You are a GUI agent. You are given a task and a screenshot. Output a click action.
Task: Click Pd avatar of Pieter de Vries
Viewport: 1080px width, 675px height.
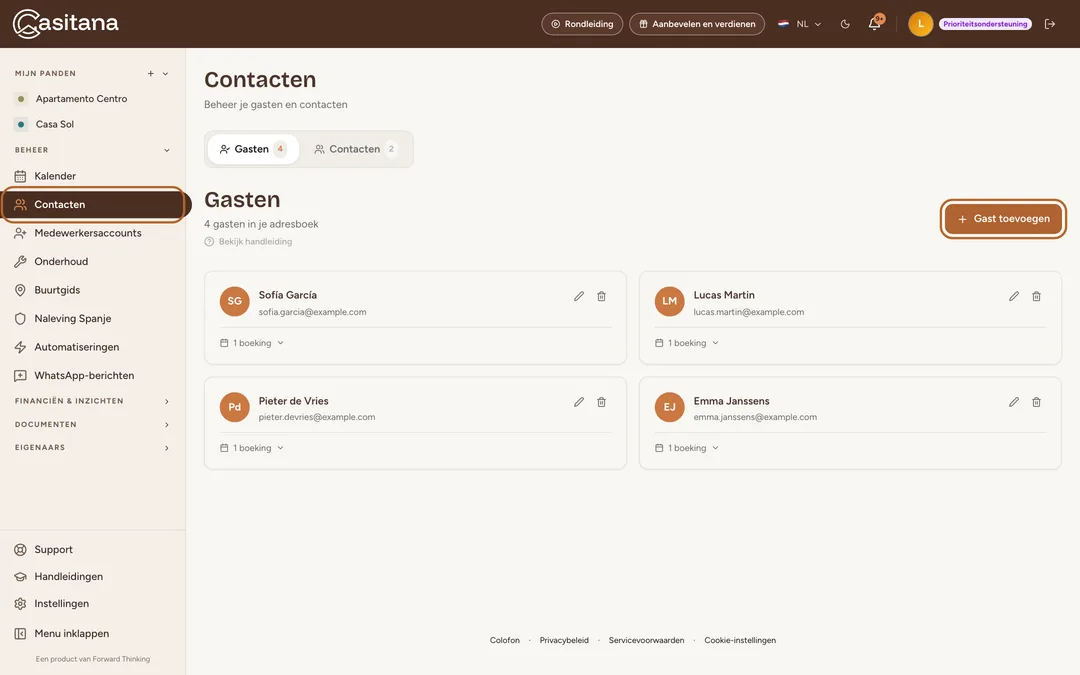click(234, 407)
